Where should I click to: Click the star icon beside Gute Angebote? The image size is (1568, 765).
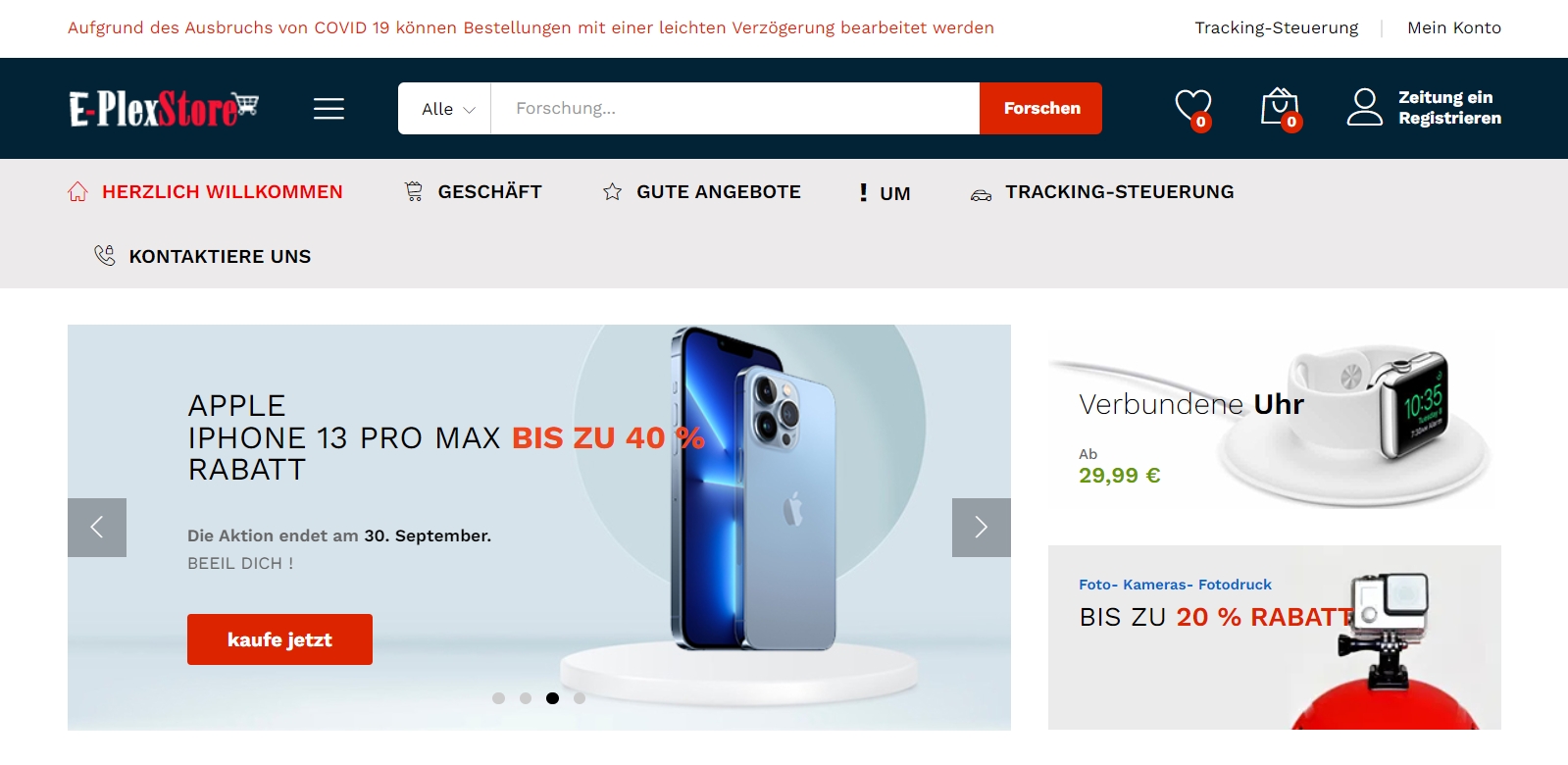[x=612, y=192]
